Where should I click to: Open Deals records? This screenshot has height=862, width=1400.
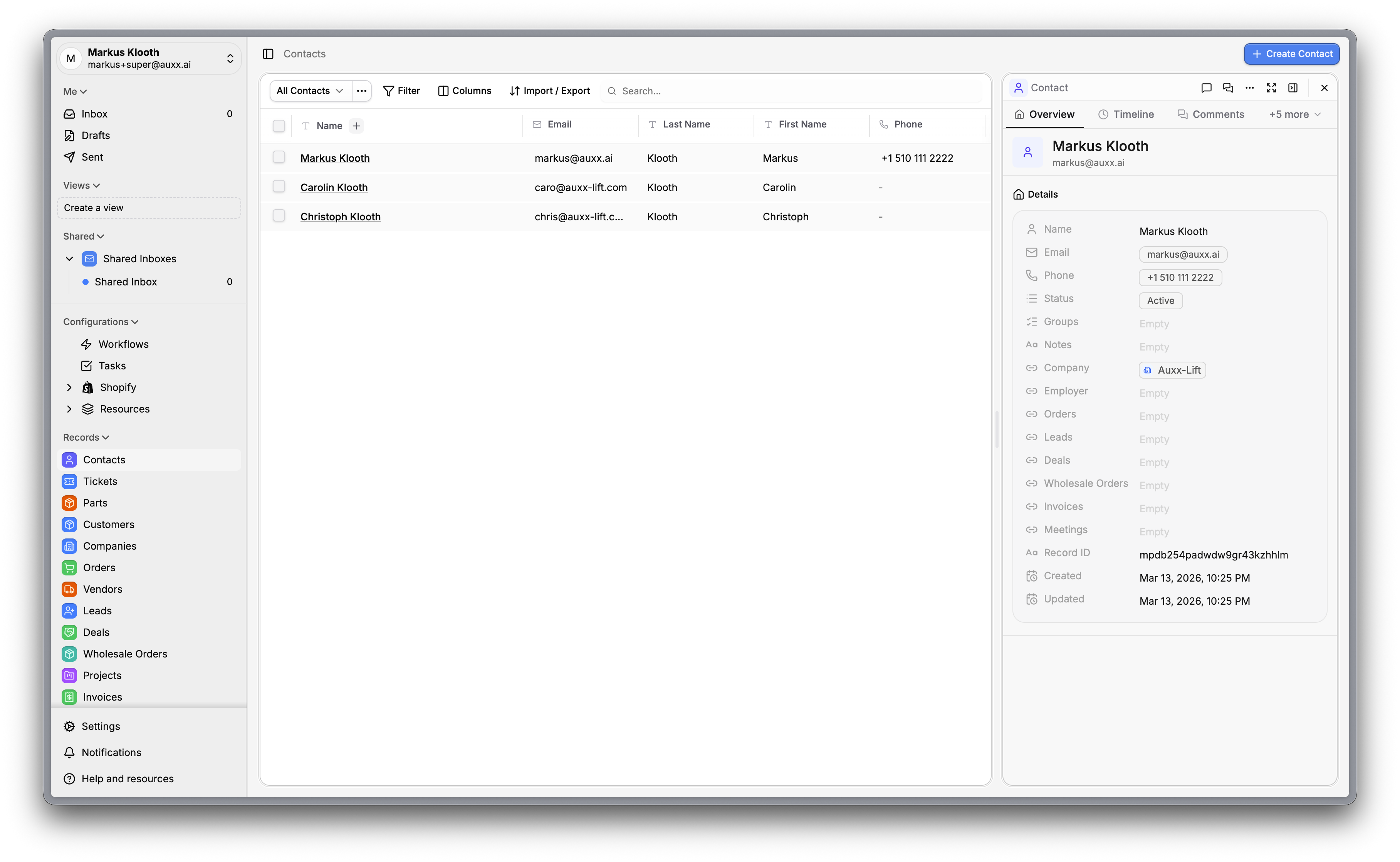coord(148,632)
